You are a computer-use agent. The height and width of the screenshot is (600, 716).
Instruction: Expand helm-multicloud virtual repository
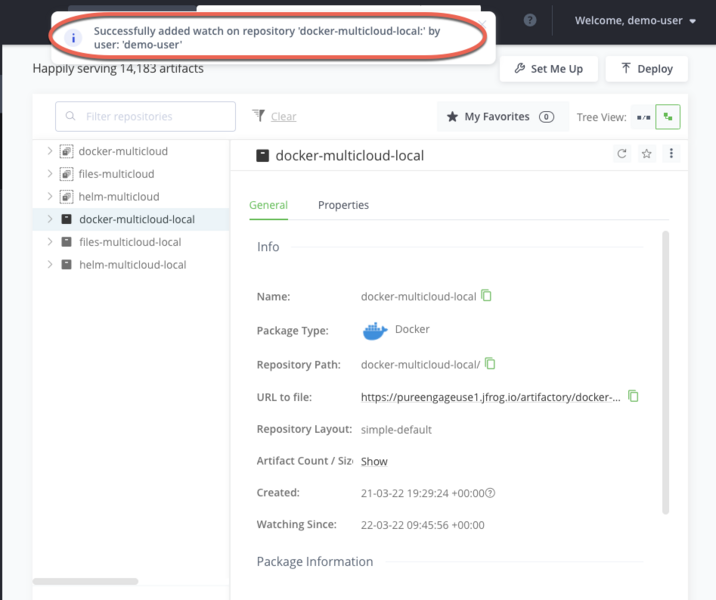tap(50, 196)
